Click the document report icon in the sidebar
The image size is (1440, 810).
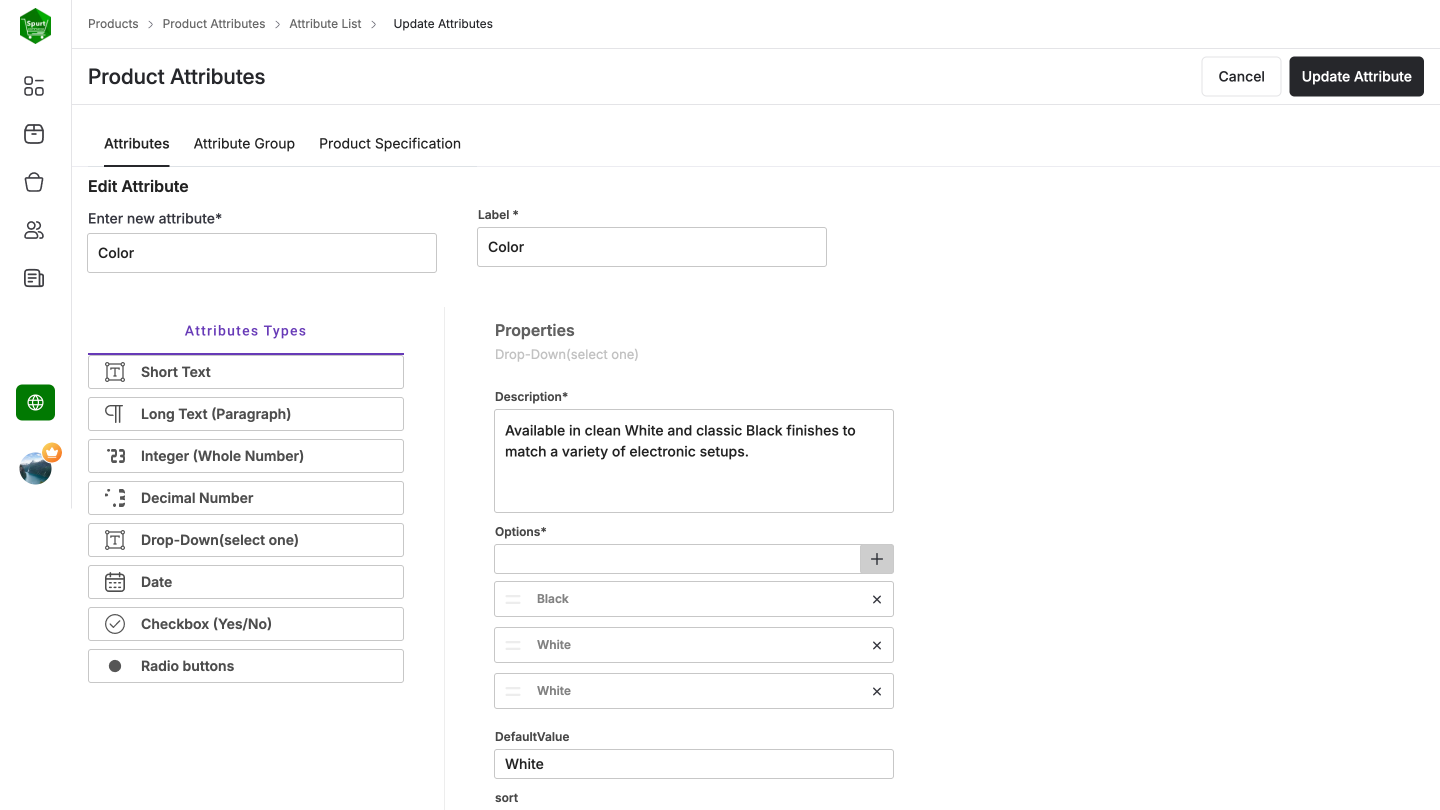click(x=33, y=278)
